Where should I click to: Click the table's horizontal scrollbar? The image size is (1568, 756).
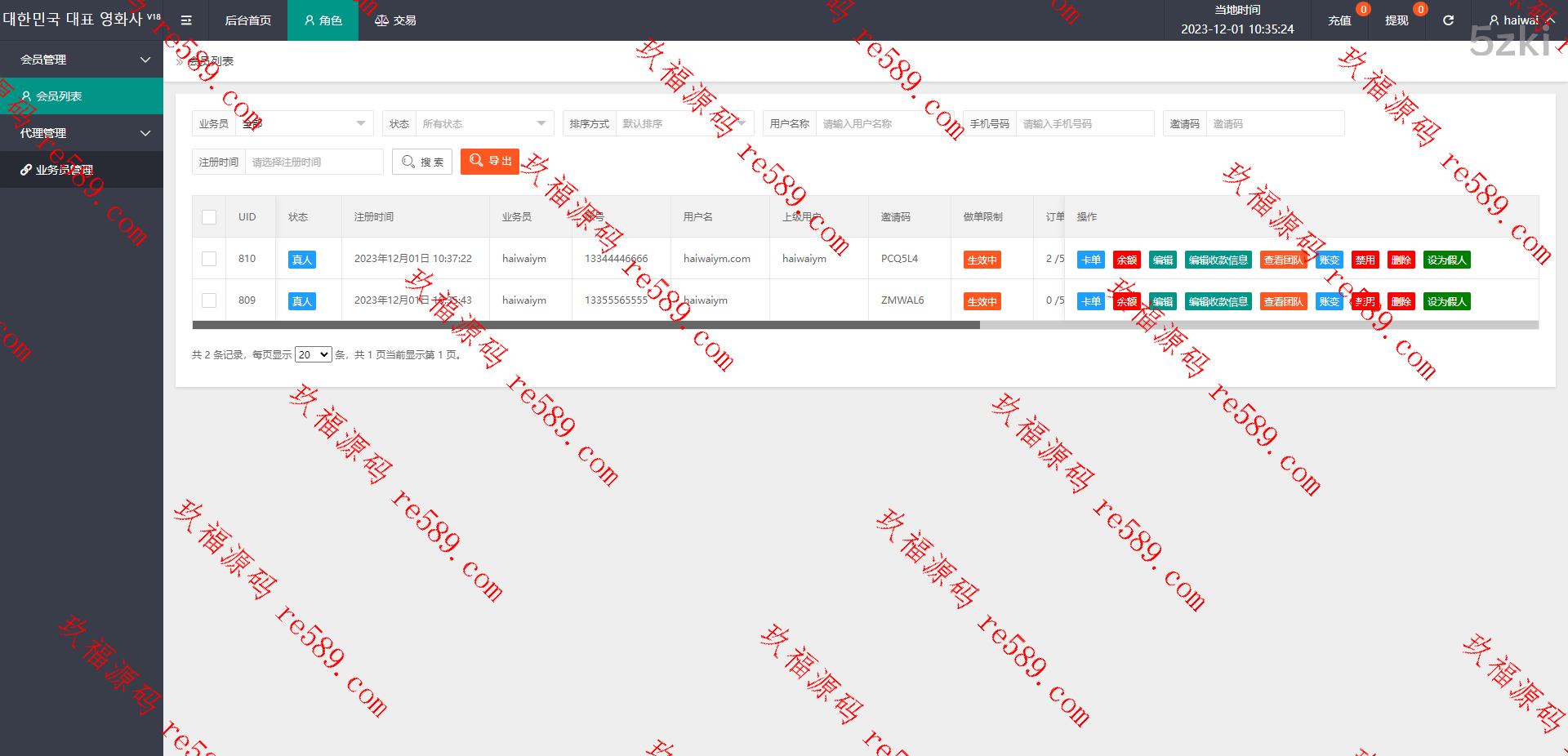tap(586, 325)
